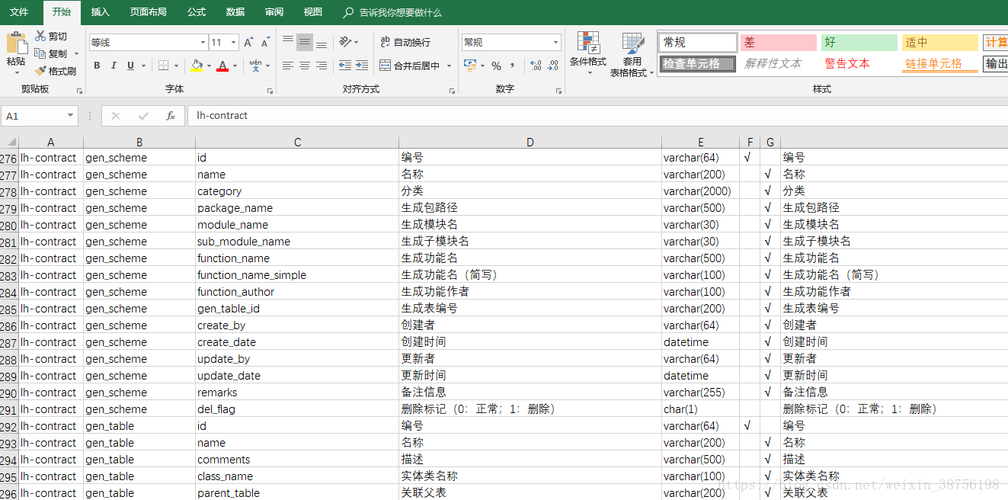1008x500 pixels.
Task: Click the Increase Indent icon
Action: pos(363,66)
